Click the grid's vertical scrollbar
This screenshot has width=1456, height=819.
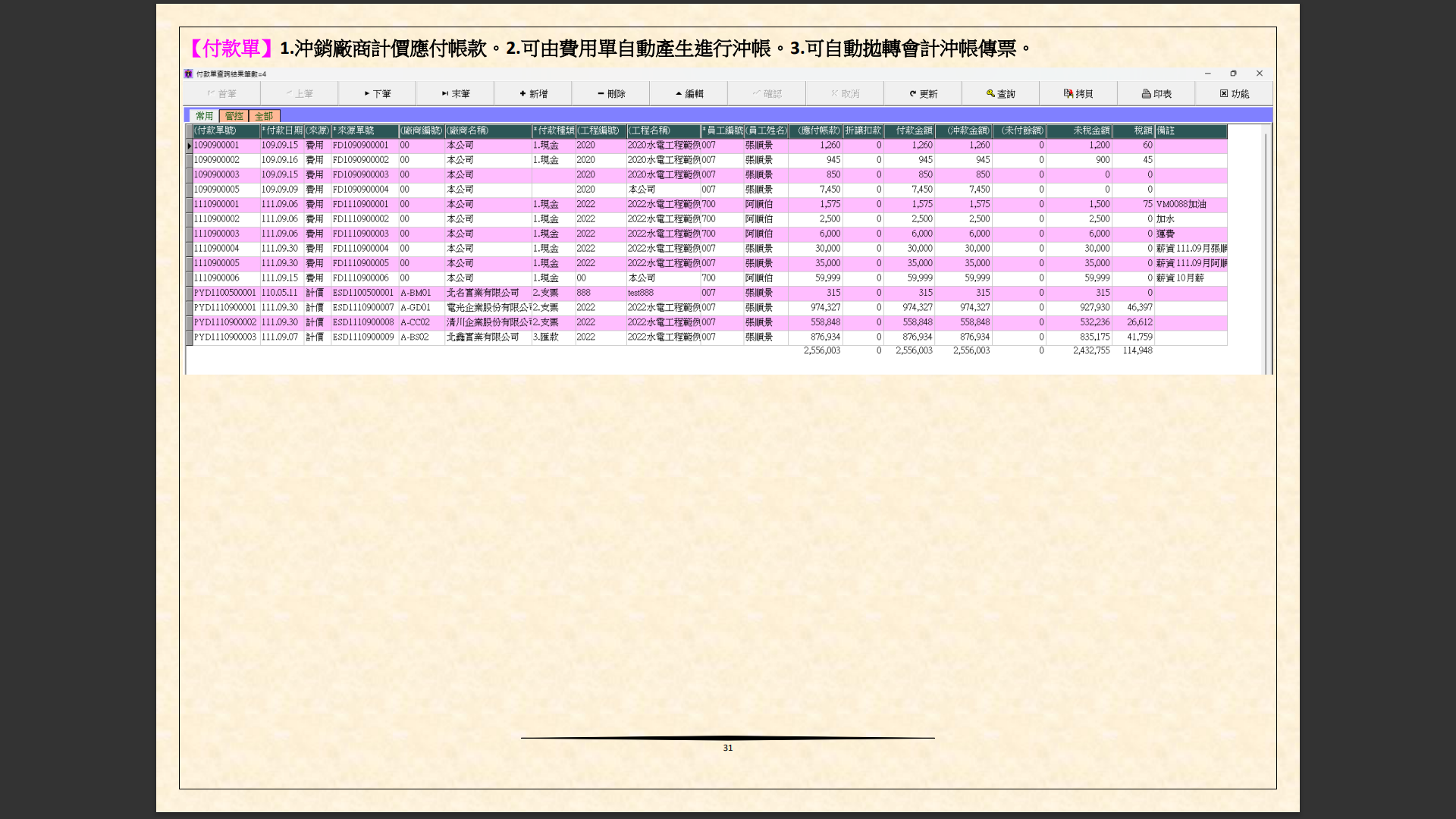(1265, 250)
